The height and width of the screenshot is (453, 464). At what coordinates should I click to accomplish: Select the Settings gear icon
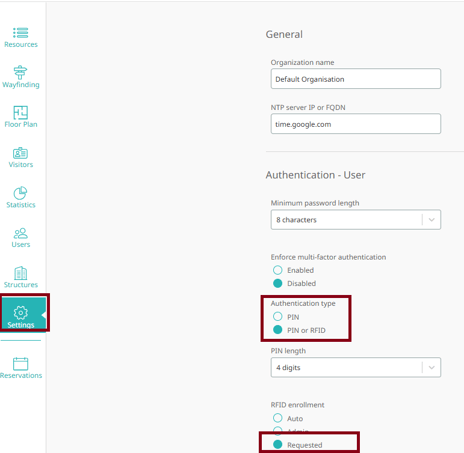point(21,313)
